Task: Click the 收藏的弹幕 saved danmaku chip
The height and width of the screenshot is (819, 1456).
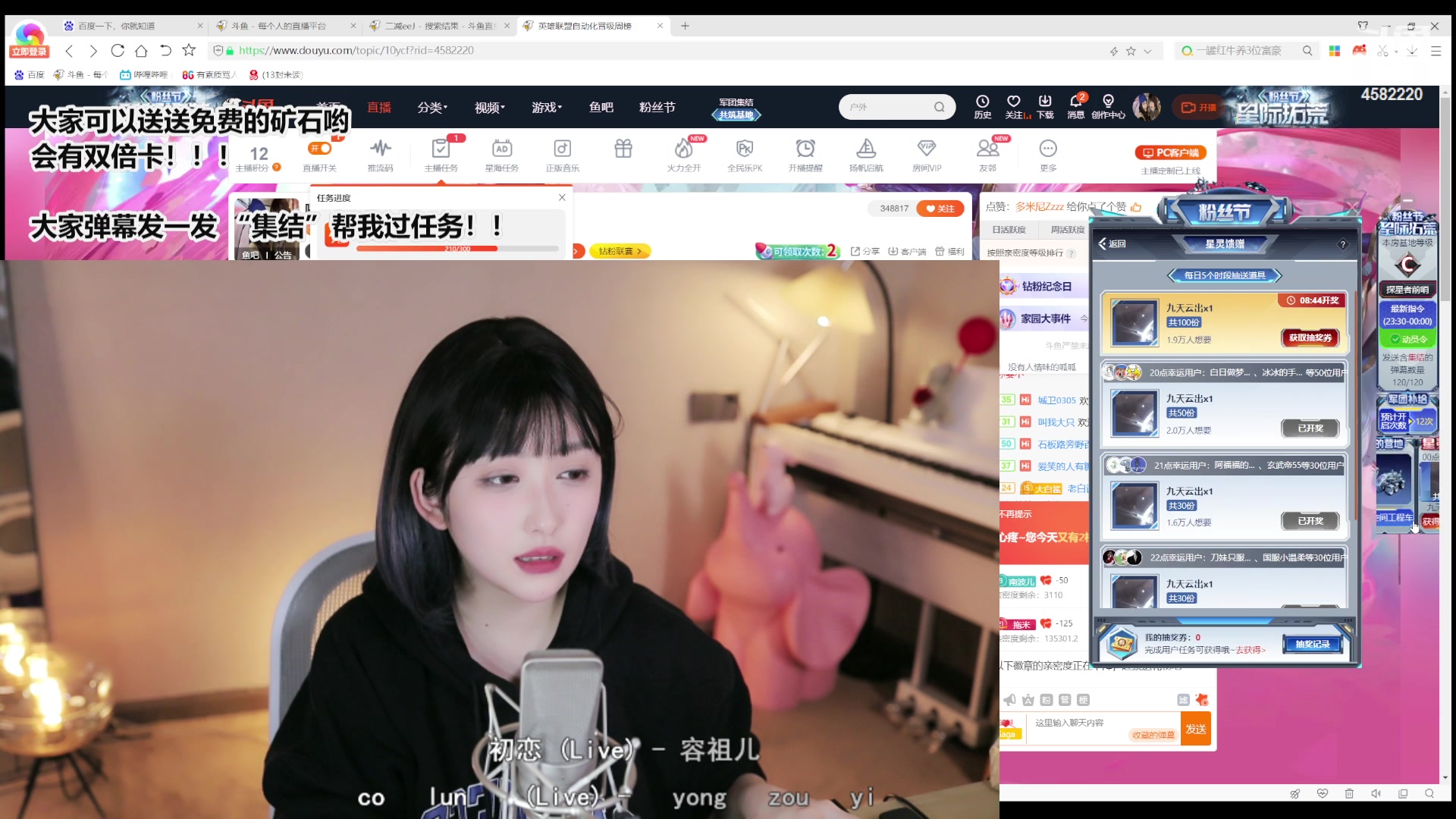Action: [x=1153, y=735]
